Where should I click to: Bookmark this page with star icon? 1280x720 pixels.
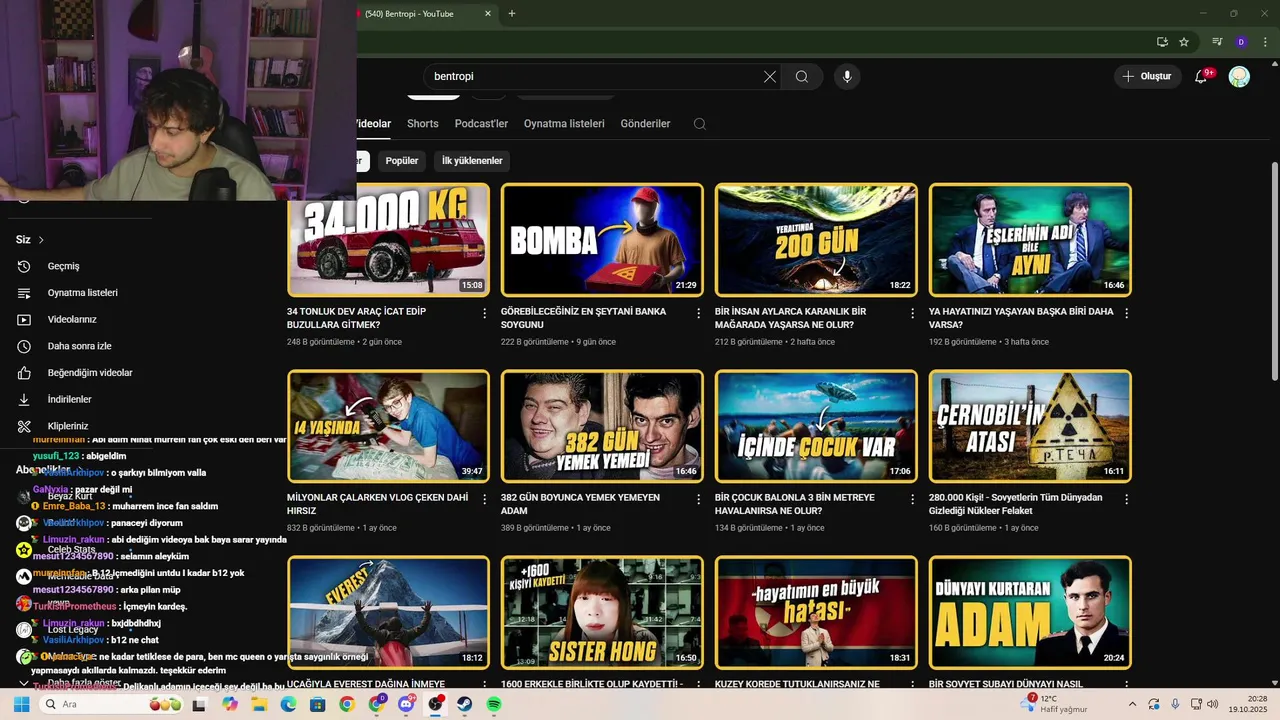click(1184, 42)
